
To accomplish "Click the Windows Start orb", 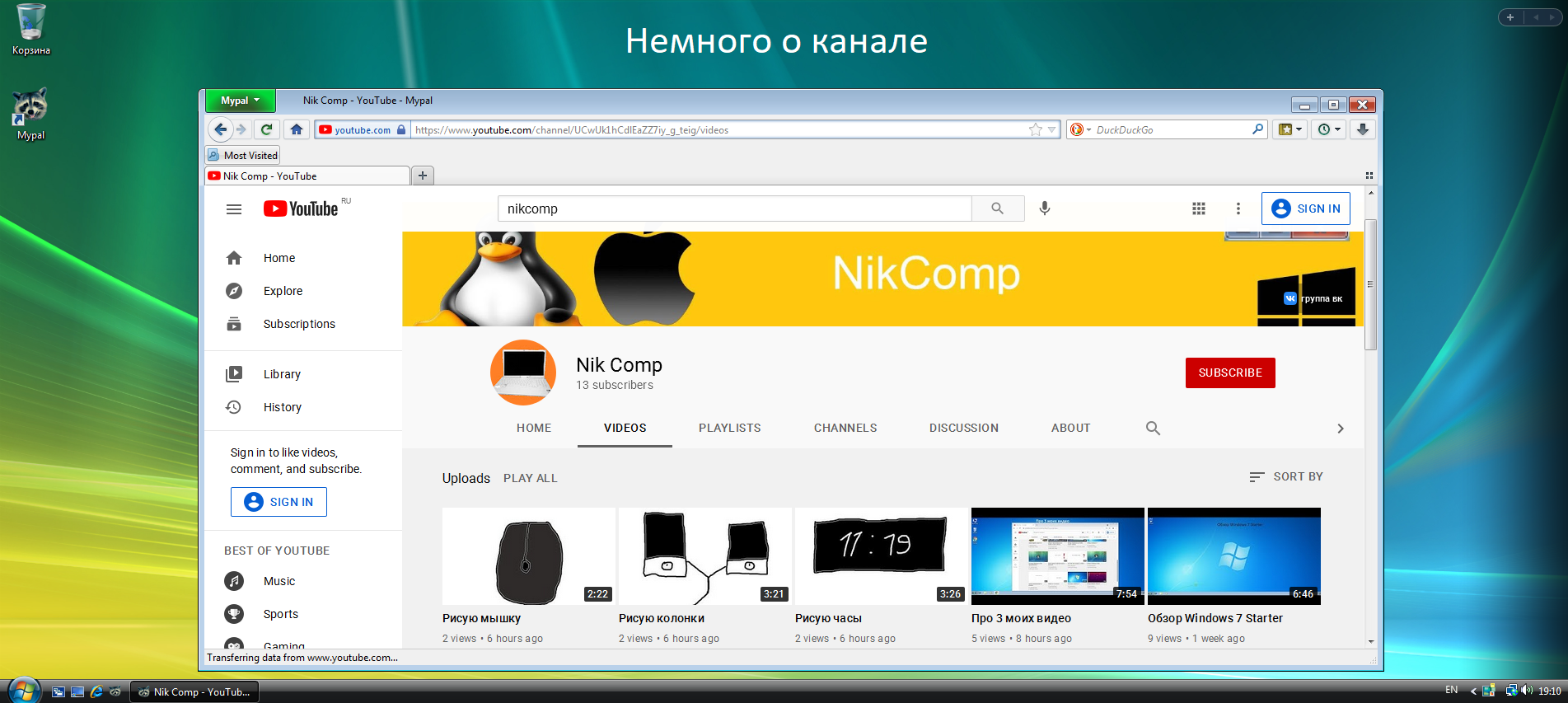I will click(25, 691).
